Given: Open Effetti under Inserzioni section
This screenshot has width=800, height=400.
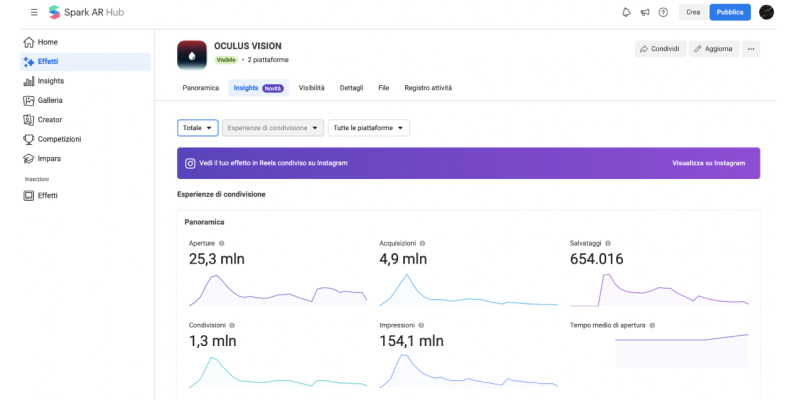Looking at the screenshot, I should [x=85, y=195].
